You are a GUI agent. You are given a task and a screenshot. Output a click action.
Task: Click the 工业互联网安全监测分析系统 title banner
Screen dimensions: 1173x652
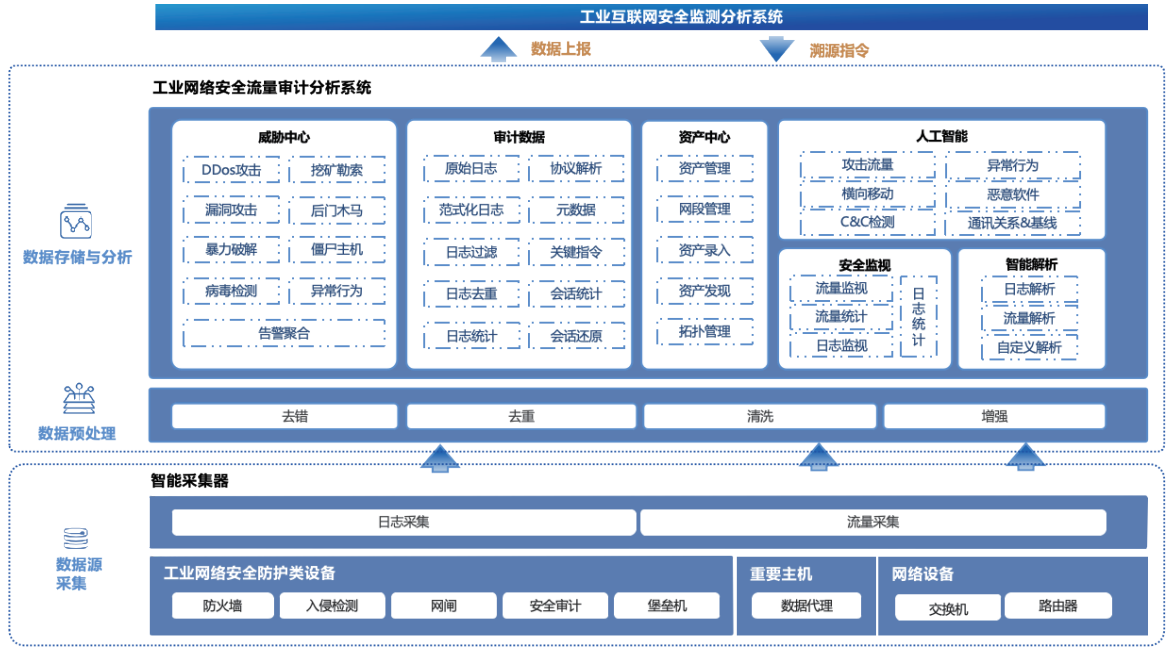651,17
